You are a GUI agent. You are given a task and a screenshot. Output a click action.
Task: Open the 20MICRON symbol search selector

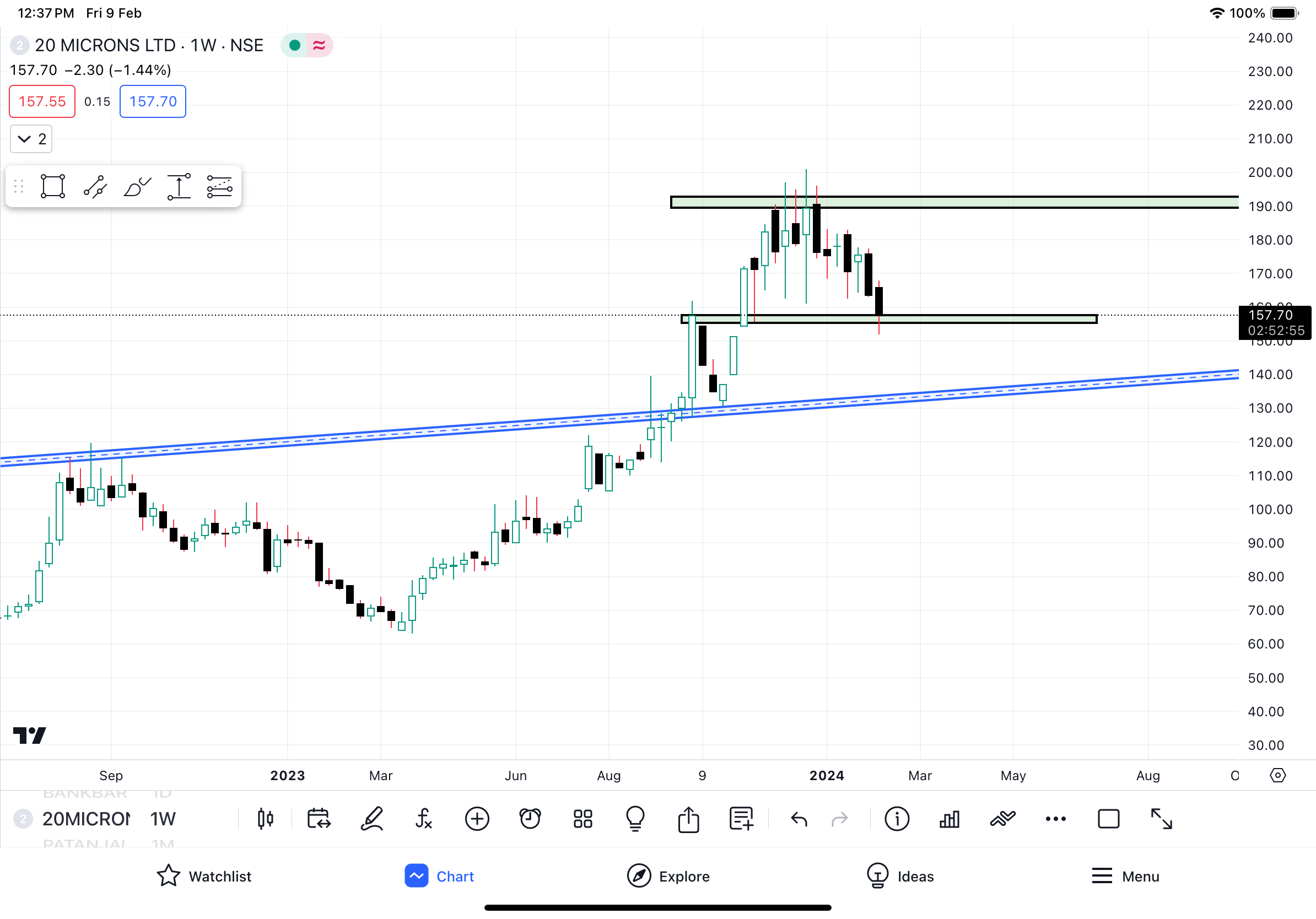(86, 819)
